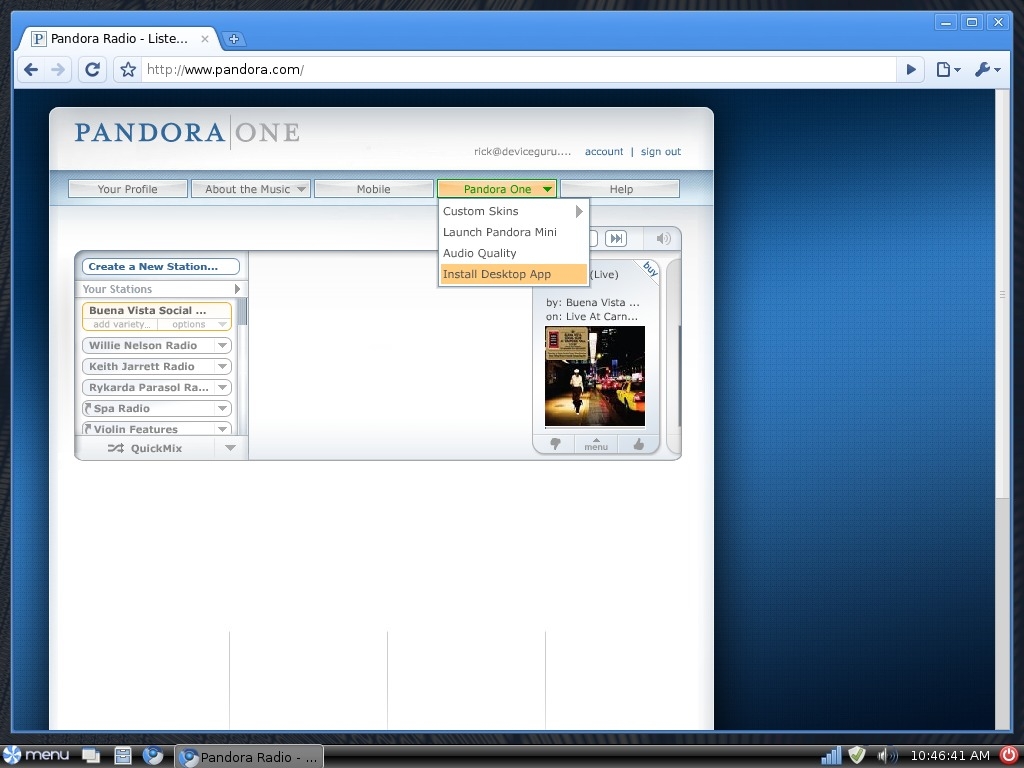Select Install Desktop App from the menu

[495, 273]
